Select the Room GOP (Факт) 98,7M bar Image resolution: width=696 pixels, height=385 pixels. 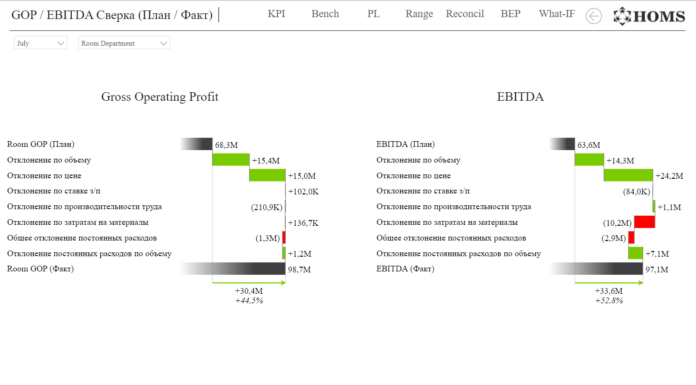tap(233, 268)
